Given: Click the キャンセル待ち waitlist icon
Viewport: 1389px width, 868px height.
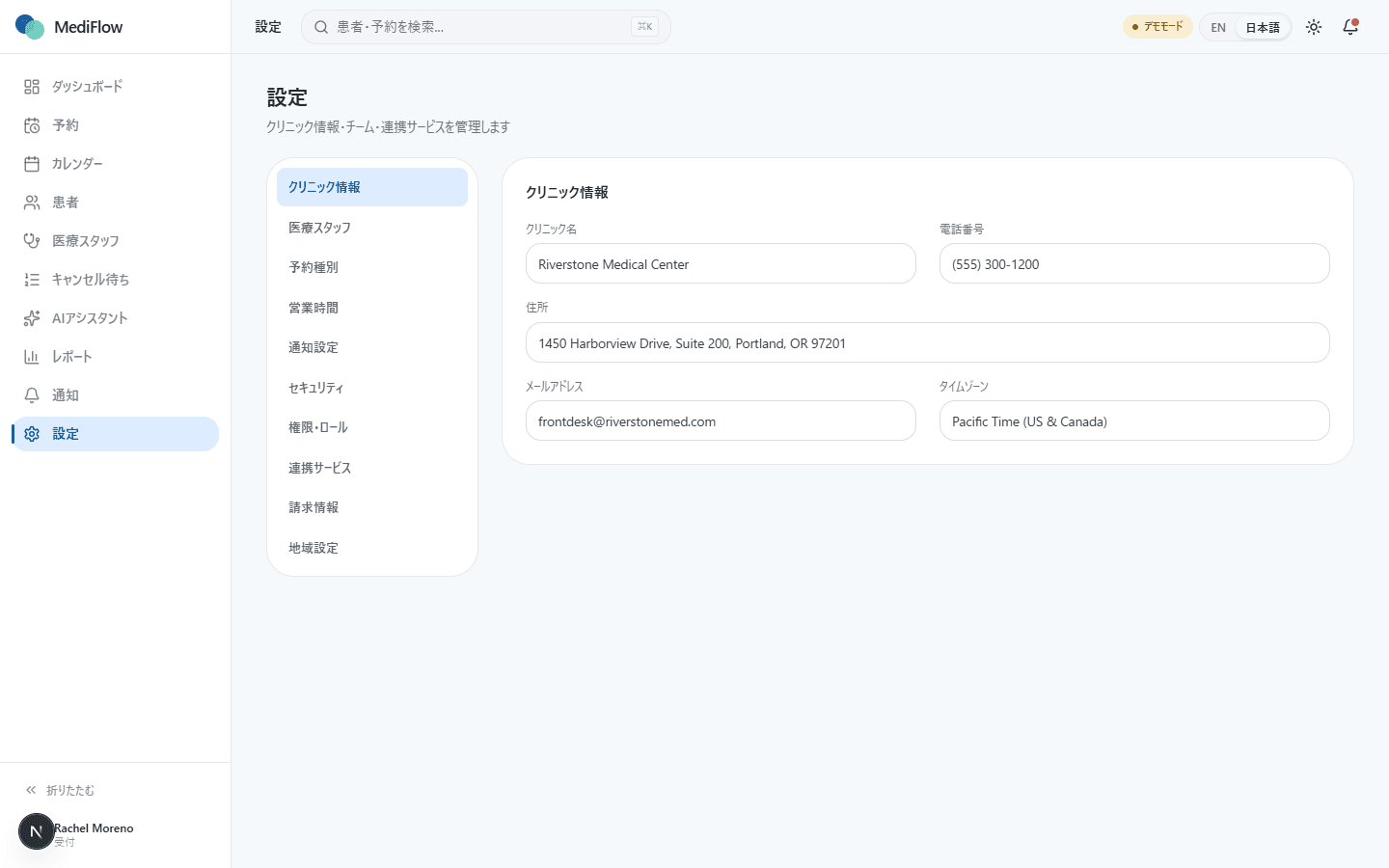Looking at the screenshot, I should click(32, 280).
